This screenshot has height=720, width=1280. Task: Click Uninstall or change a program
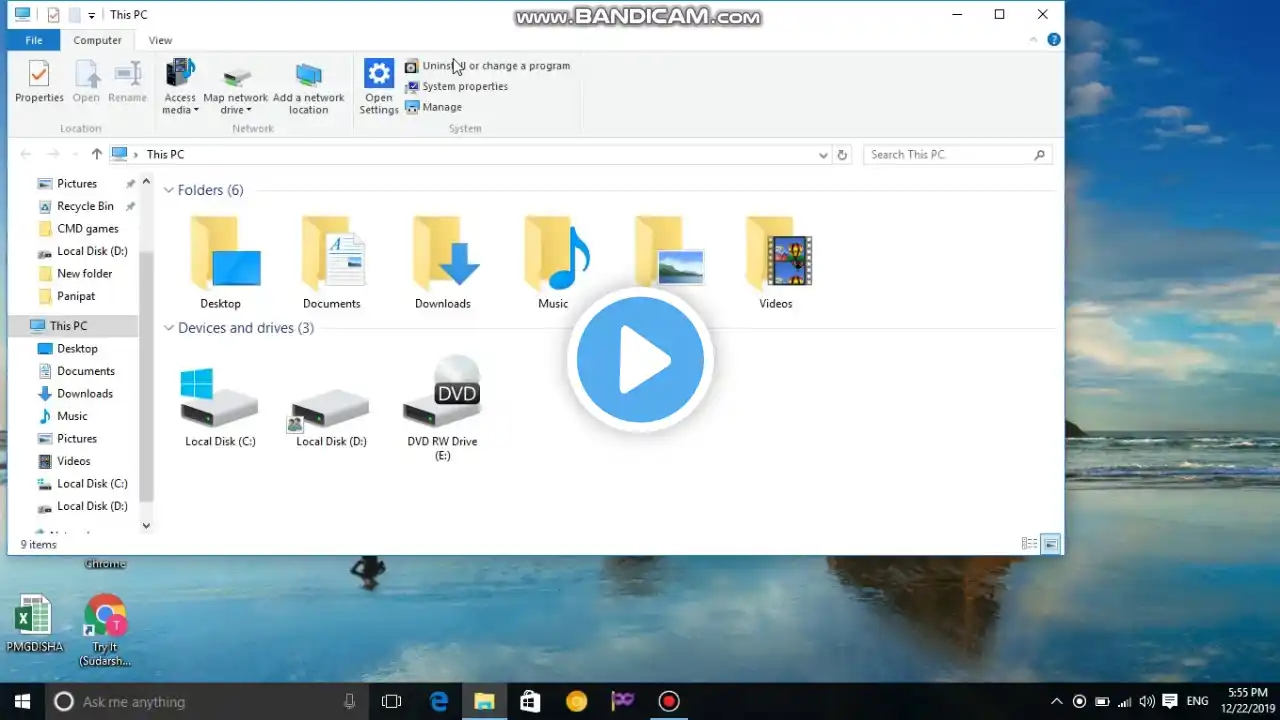488,66
